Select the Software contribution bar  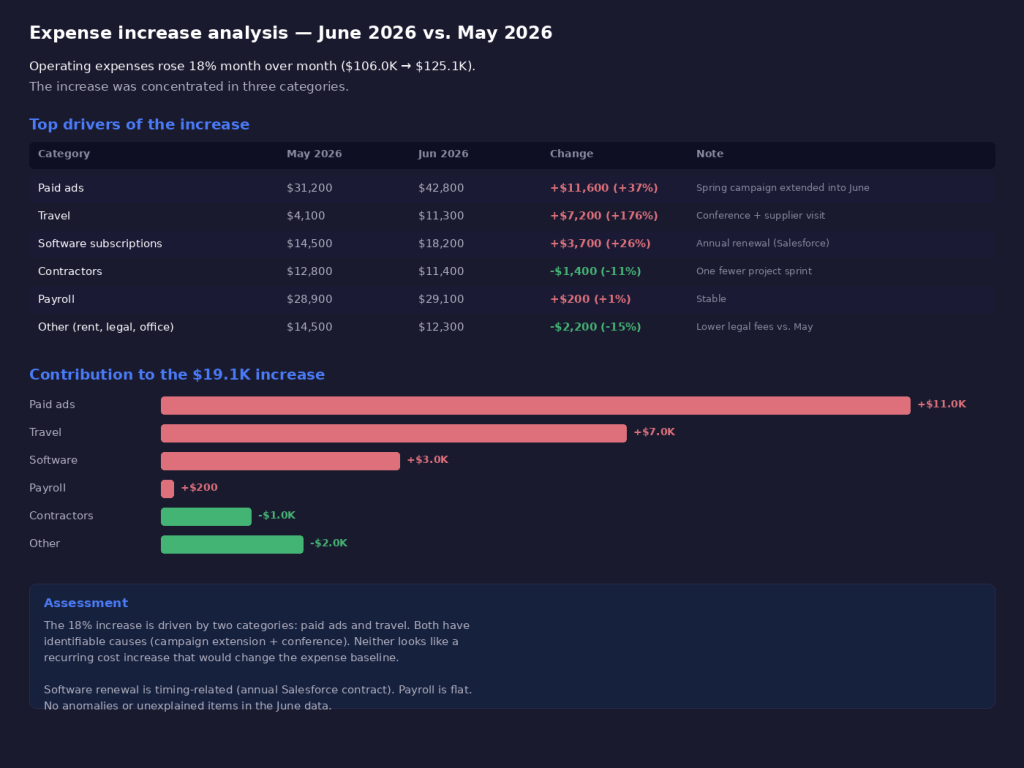280,460
